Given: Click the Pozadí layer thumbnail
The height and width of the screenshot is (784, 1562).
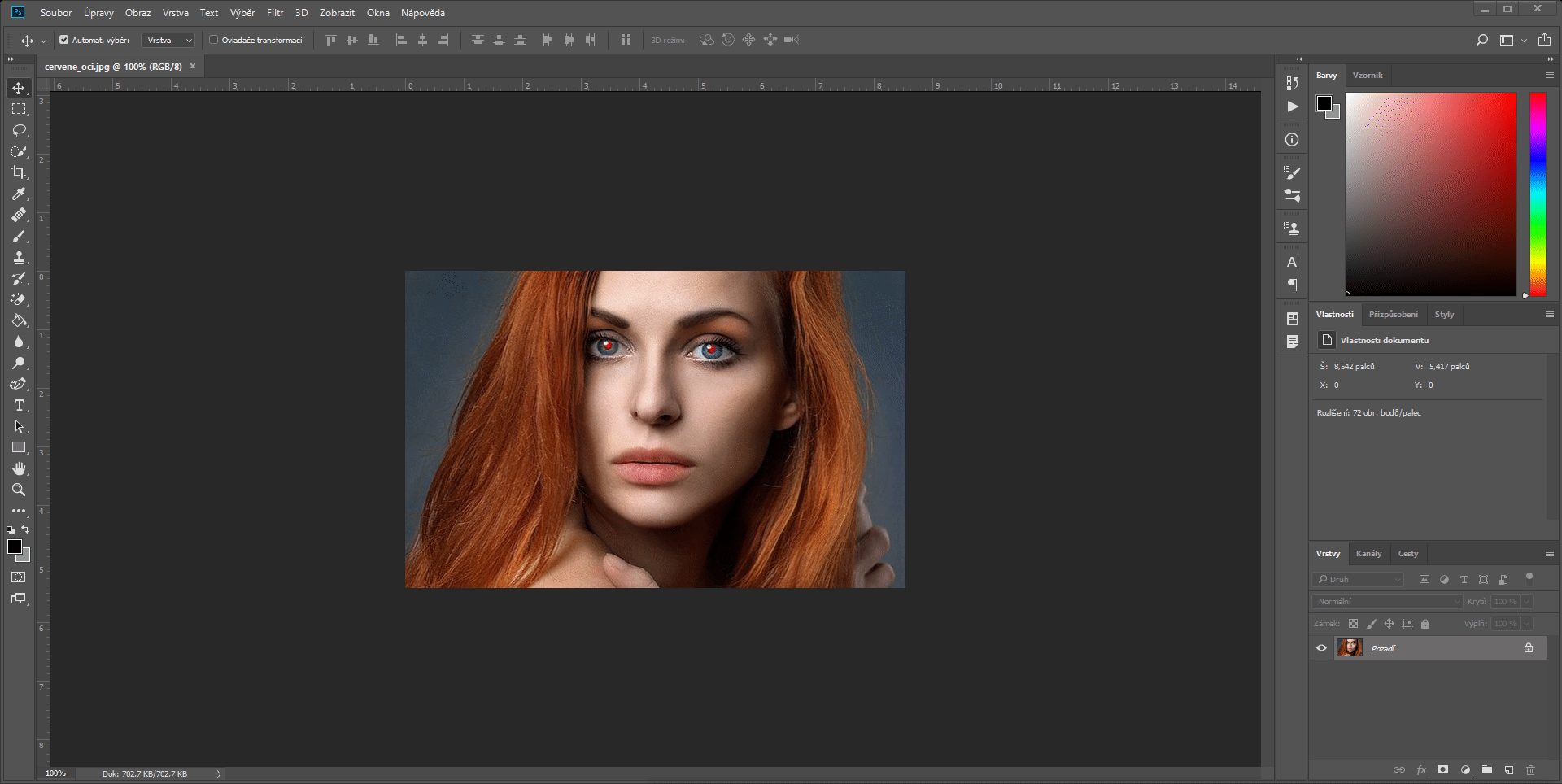Looking at the screenshot, I should (1350, 647).
